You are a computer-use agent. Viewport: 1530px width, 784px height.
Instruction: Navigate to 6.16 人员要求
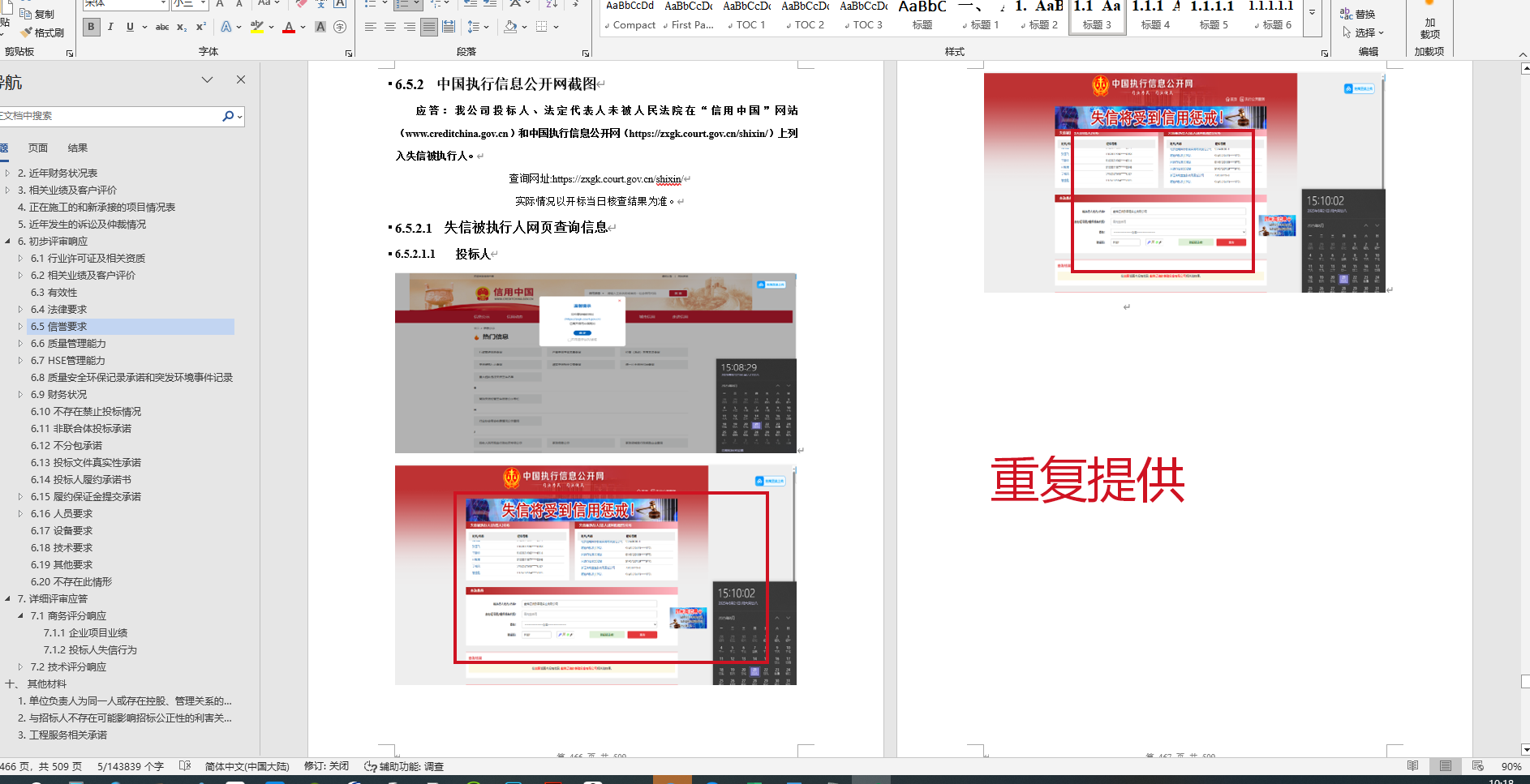click(62, 514)
